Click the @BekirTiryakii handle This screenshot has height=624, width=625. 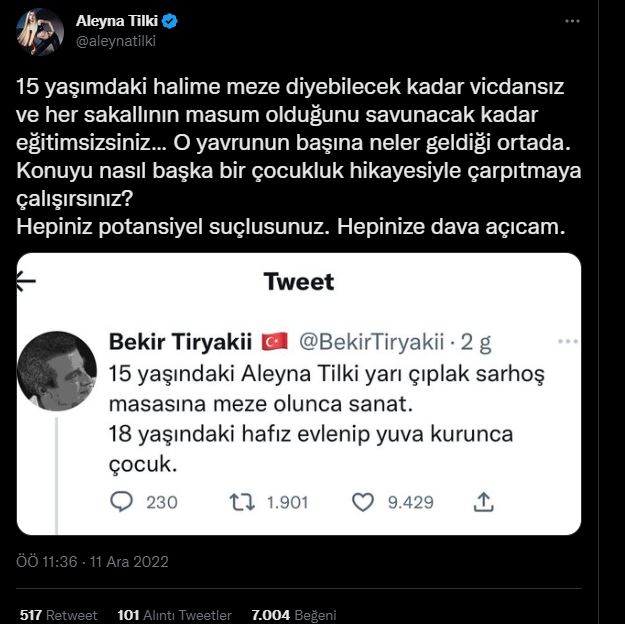pos(365,342)
